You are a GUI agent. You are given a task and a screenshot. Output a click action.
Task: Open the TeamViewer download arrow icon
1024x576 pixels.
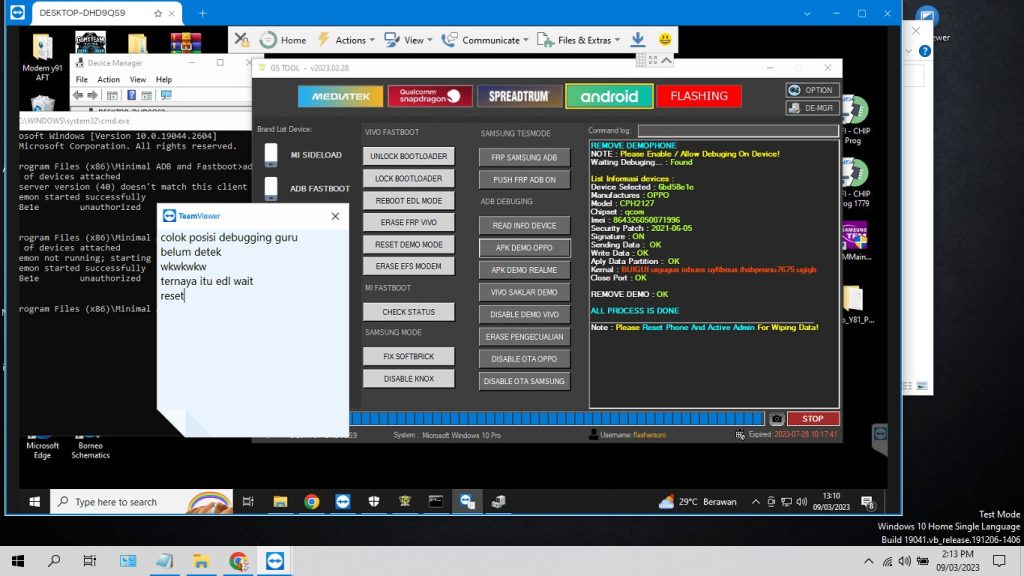[x=638, y=40]
